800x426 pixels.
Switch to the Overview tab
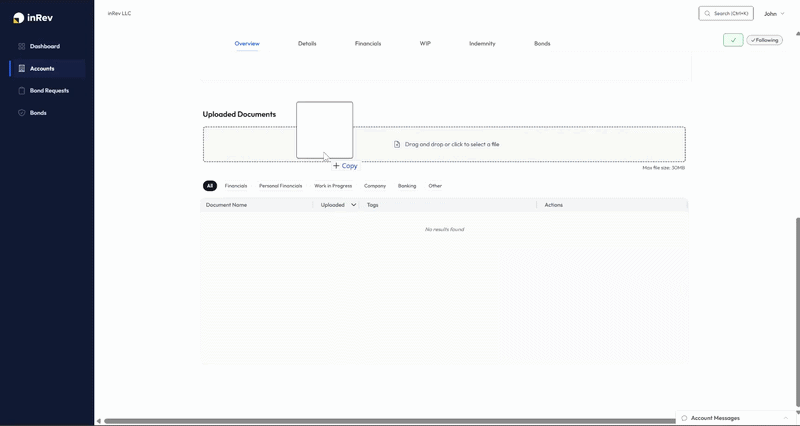click(x=247, y=43)
